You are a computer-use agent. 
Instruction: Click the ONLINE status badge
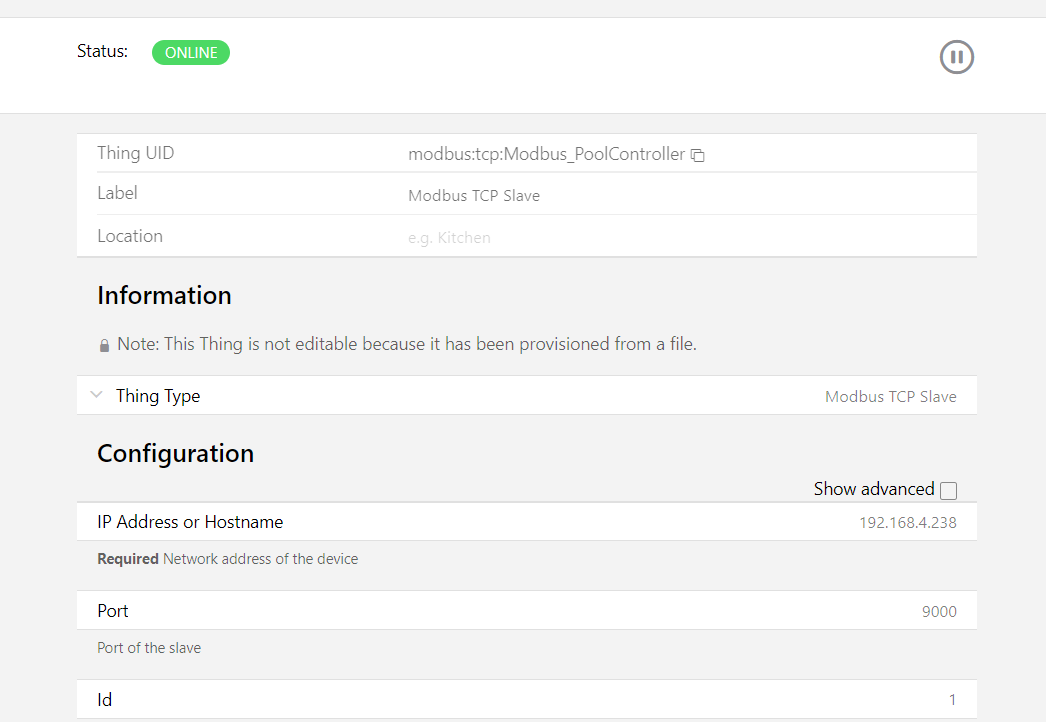point(191,53)
